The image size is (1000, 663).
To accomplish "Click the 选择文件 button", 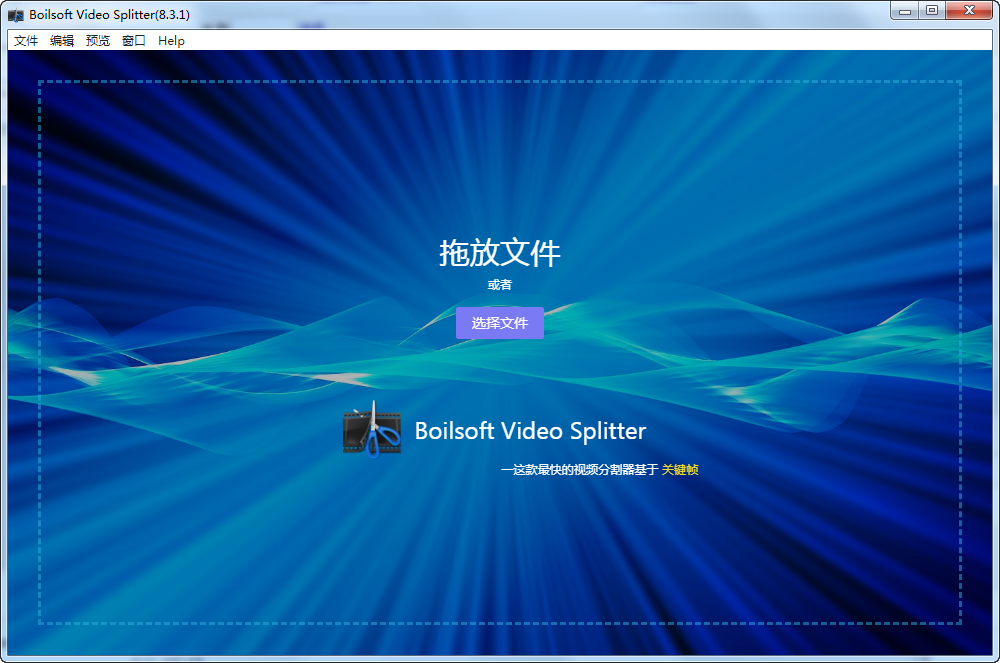I will click(x=500, y=323).
